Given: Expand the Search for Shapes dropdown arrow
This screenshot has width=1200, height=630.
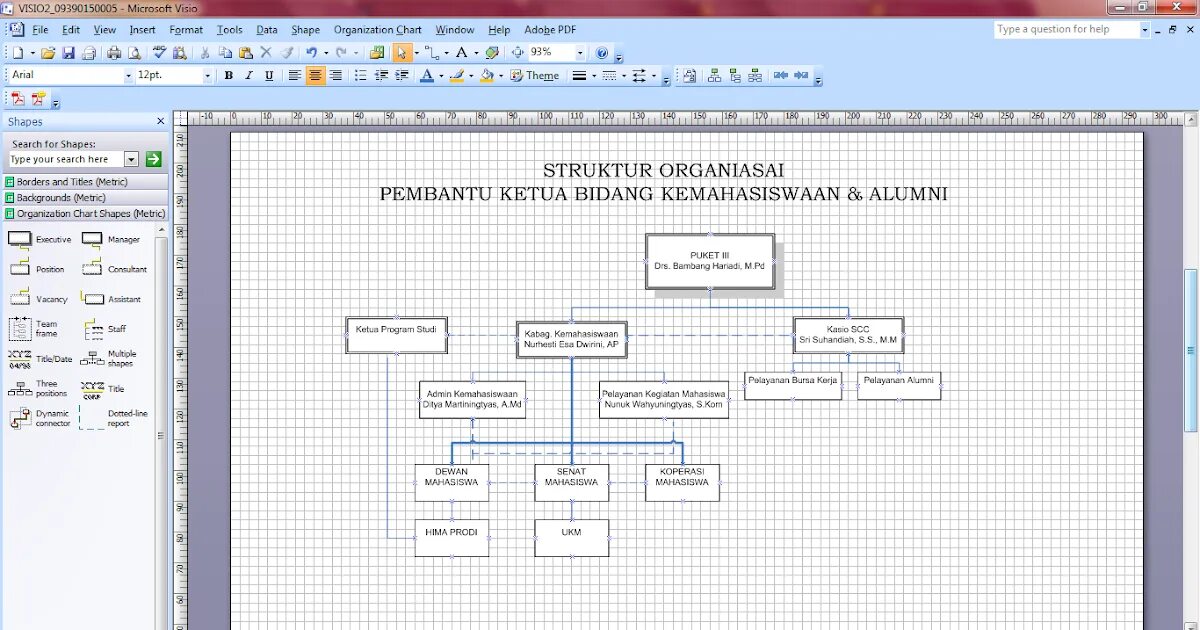Looking at the screenshot, I should [x=131, y=159].
